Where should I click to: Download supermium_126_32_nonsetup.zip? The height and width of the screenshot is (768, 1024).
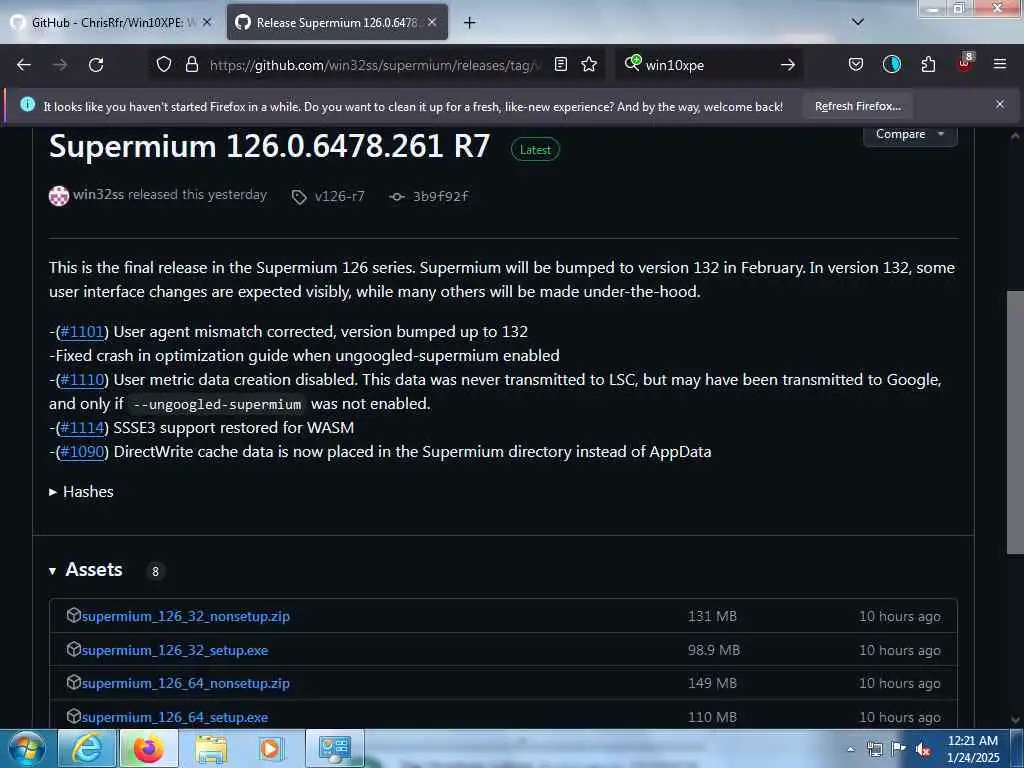185,616
